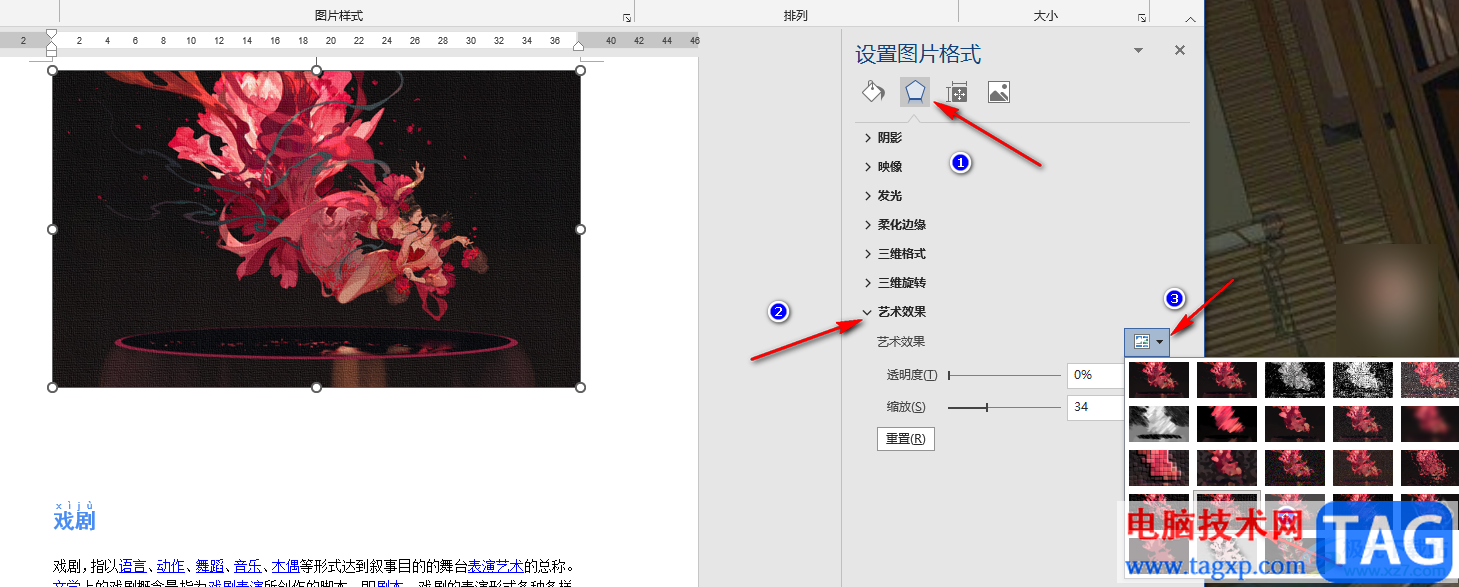This screenshot has height=587, width=1459.
Task: Follow the 木偶 hyperlink
Action: coord(285,566)
